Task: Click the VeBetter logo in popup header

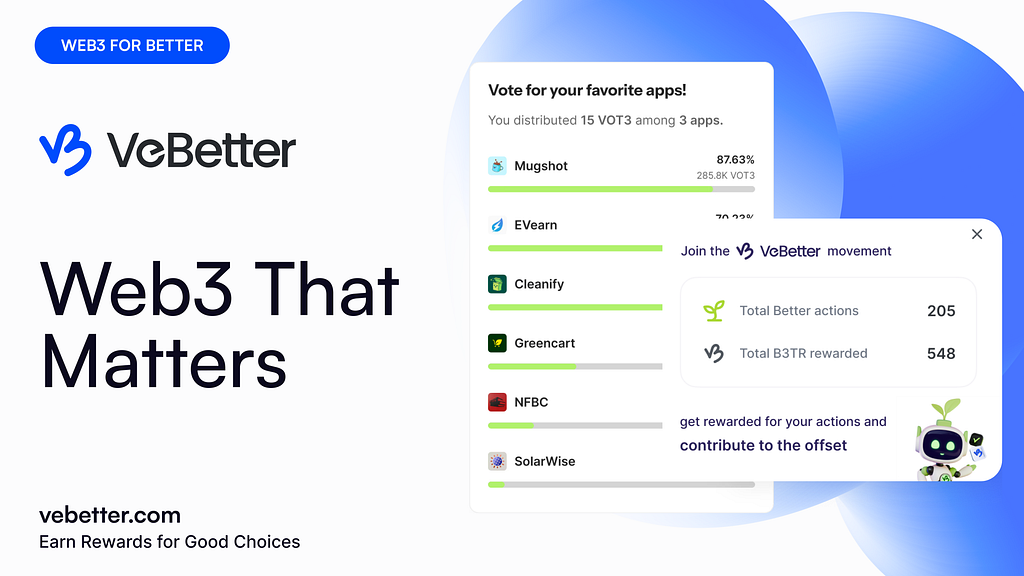Action: click(778, 251)
